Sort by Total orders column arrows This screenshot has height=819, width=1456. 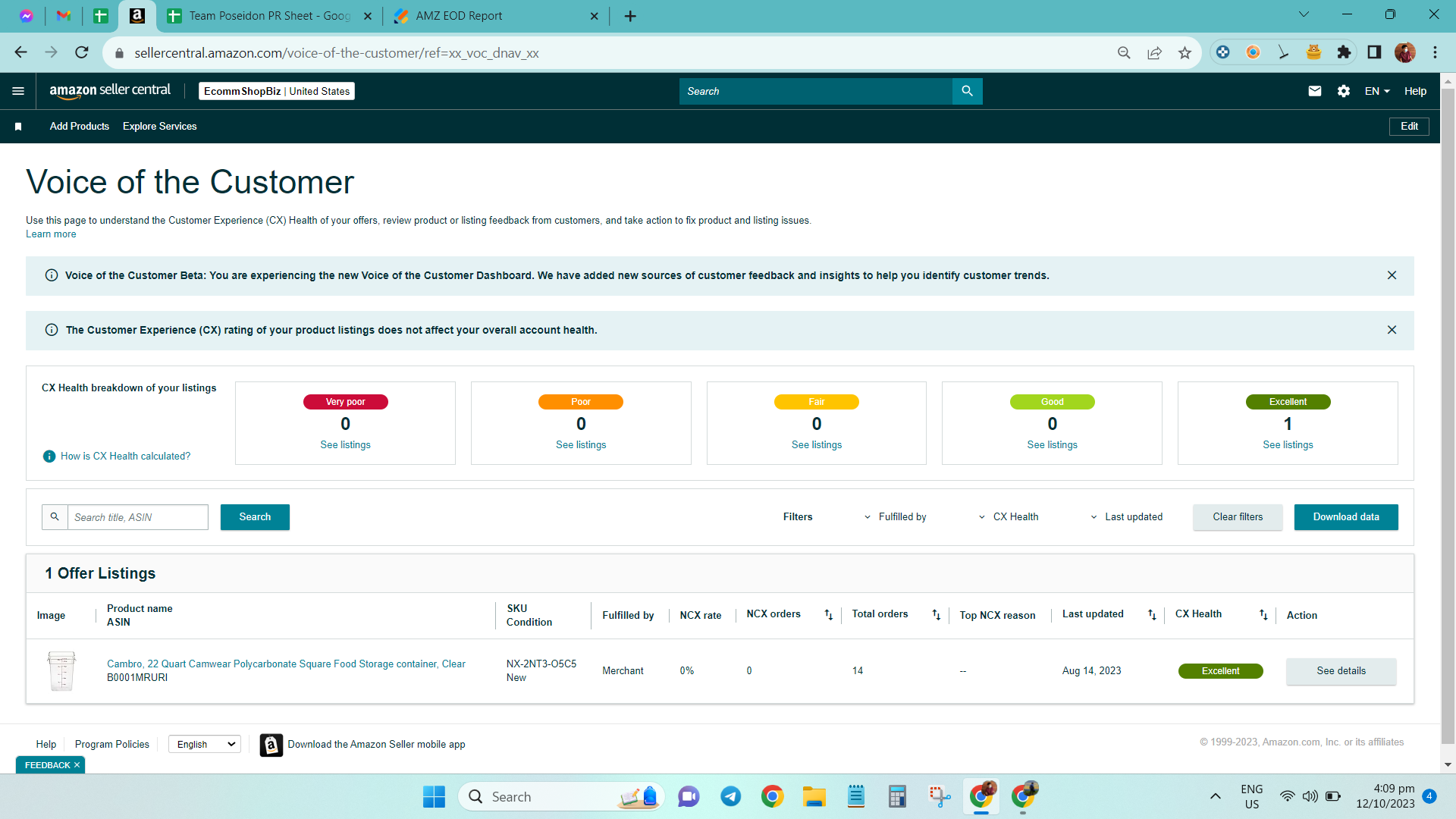pos(937,615)
